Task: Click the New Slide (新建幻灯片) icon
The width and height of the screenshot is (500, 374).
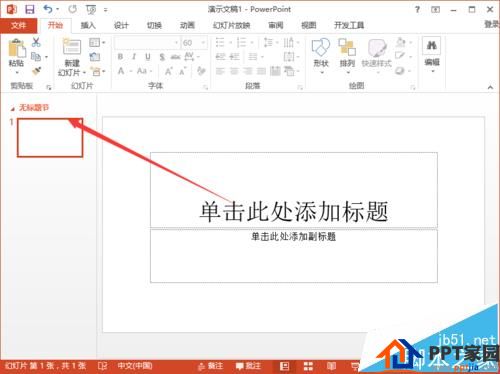Action: pos(72,47)
